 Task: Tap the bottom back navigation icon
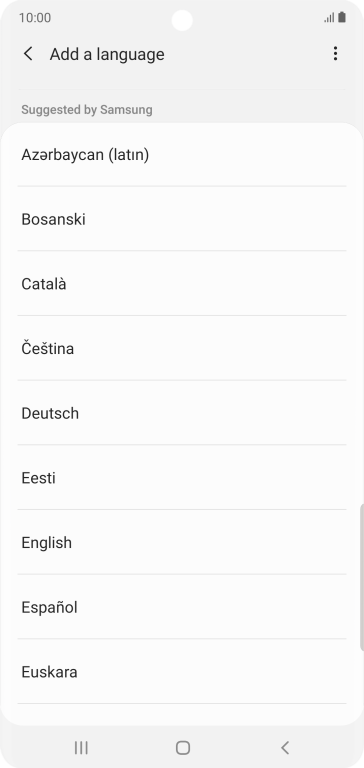(285, 747)
